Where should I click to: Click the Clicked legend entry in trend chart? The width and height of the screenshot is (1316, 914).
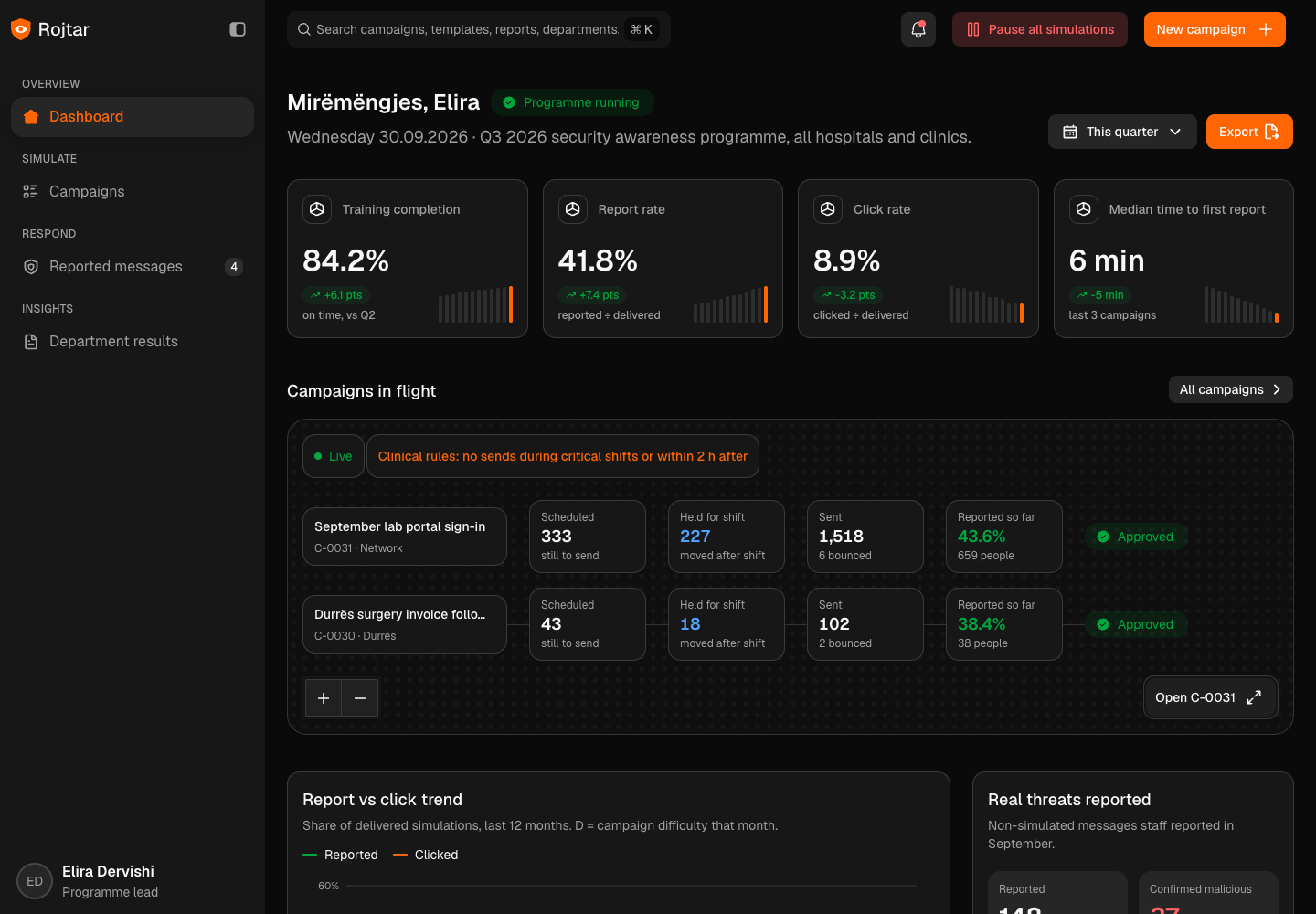tap(426, 855)
